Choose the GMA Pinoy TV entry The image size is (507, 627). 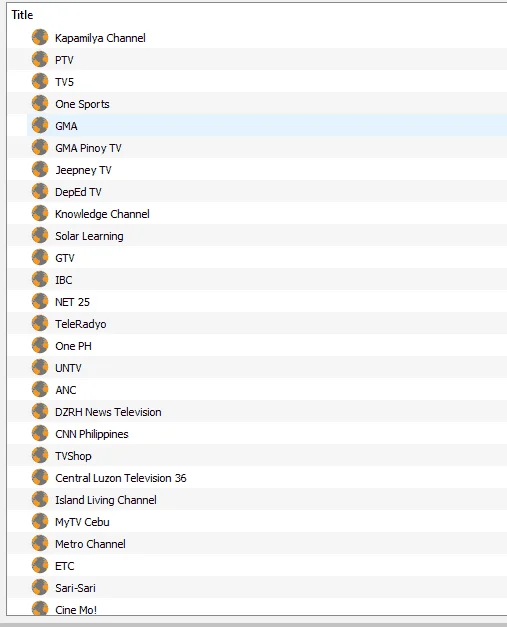tap(88, 148)
